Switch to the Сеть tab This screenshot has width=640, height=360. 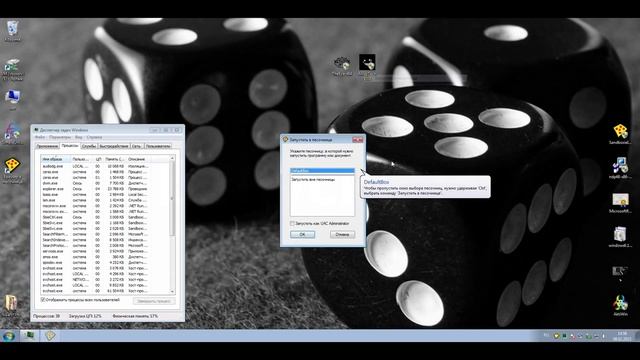point(137,146)
